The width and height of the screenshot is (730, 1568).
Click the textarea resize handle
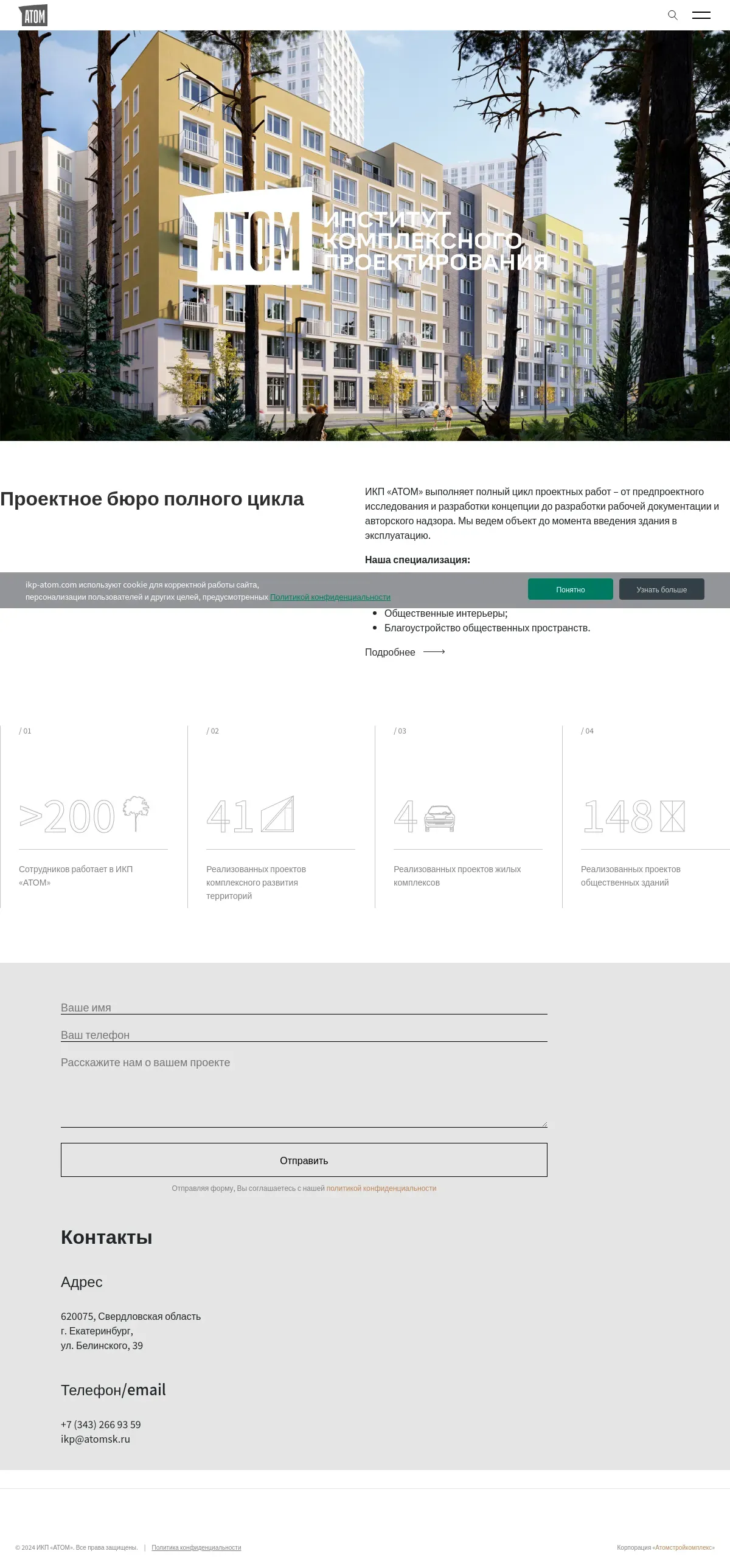pyautogui.click(x=544, y=1124)
